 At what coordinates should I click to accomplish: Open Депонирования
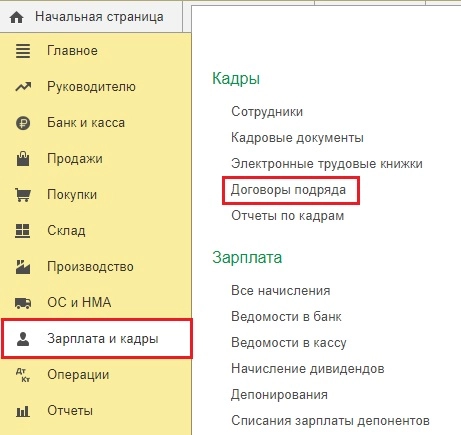pyautogui.click(x=279, y=395)
